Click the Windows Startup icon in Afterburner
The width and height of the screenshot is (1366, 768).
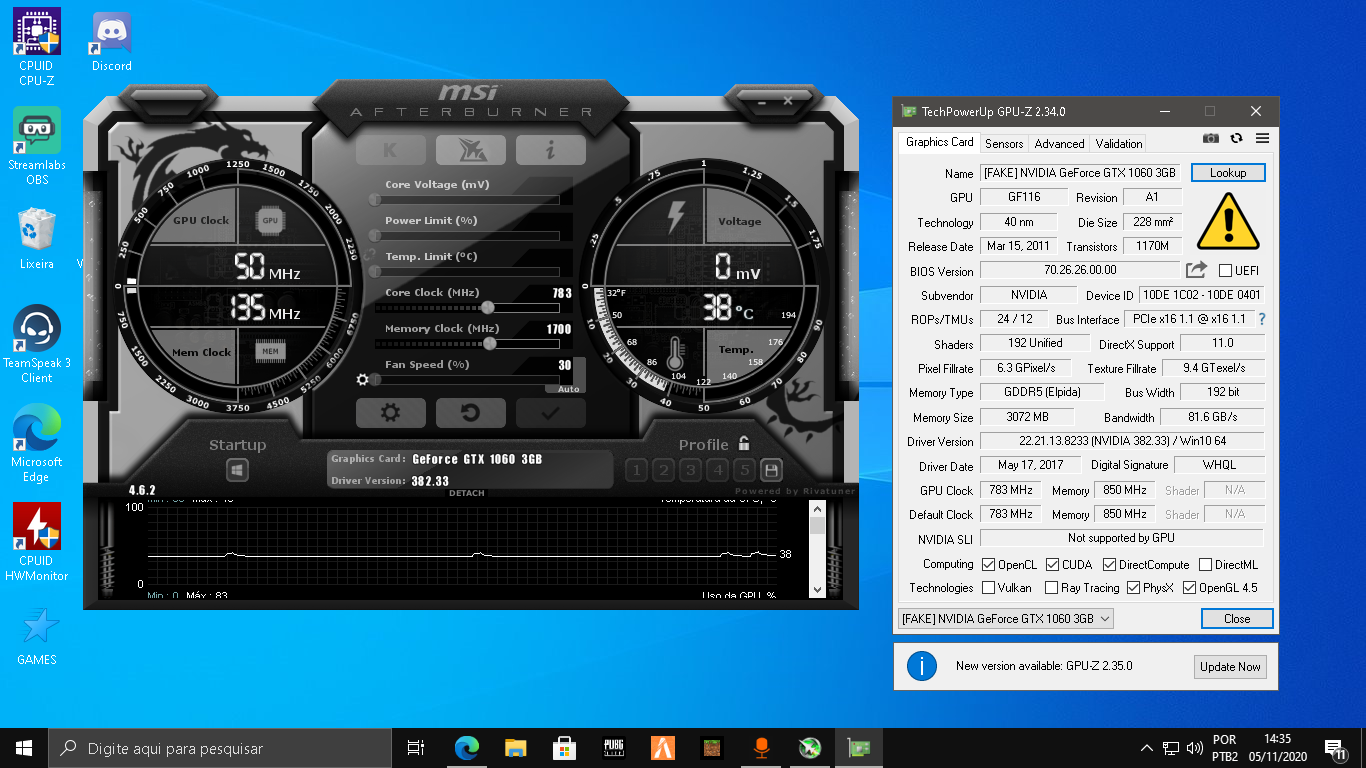pos(237,470)
